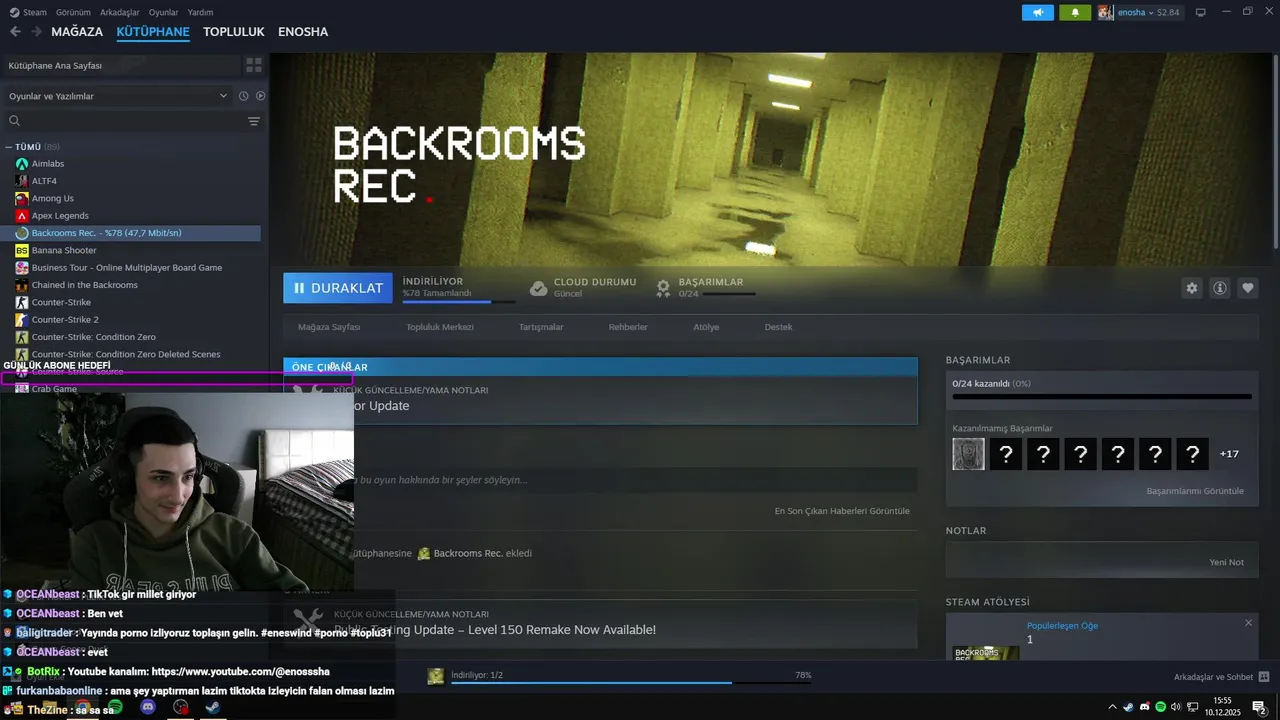Open Backrooms Rec. manage gear icon
The width and height of the screenshot is (1280, 720).
[x=1191, y=288]
